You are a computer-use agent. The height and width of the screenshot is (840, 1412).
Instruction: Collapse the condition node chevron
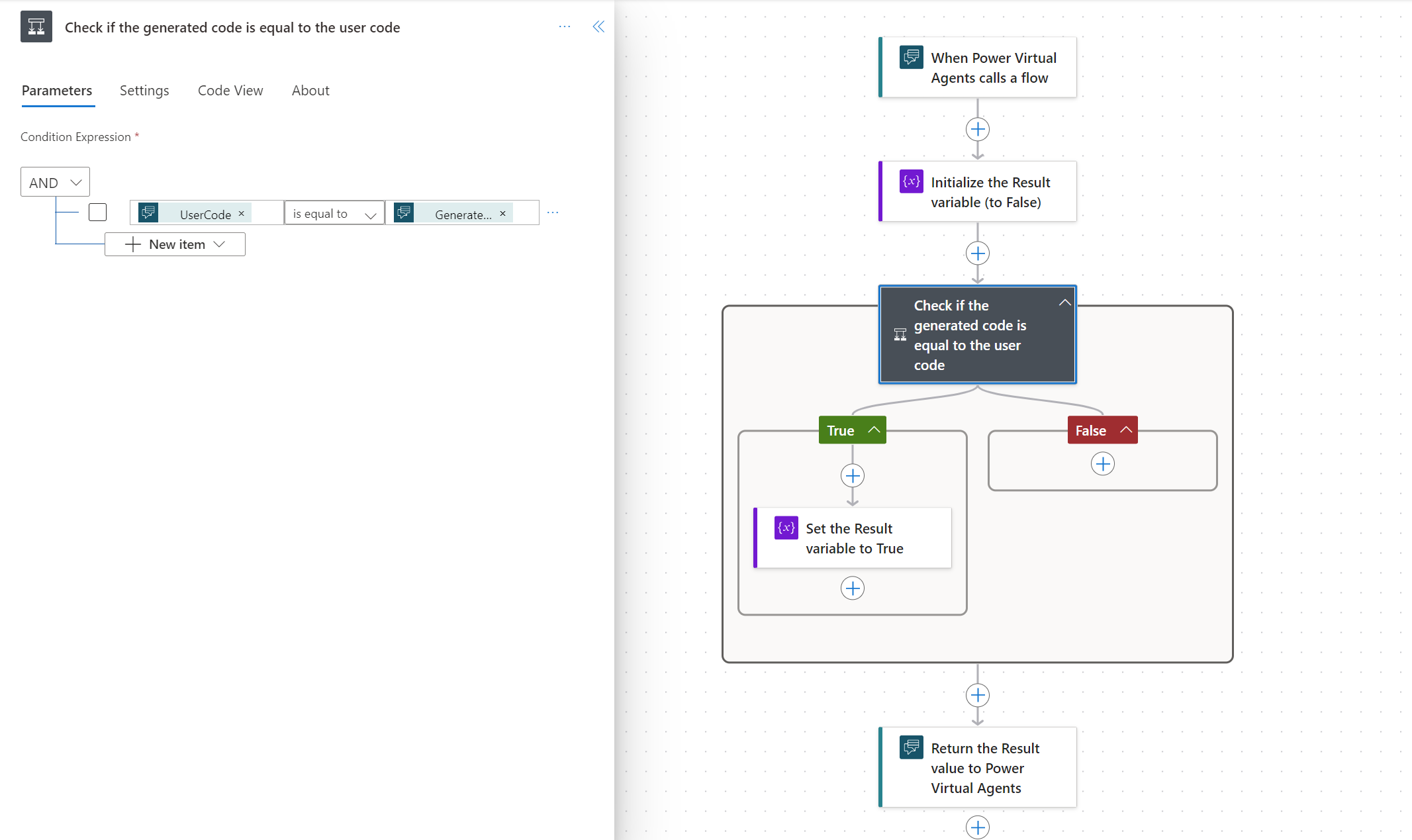pyautogui.click(x=1064, y=303)
